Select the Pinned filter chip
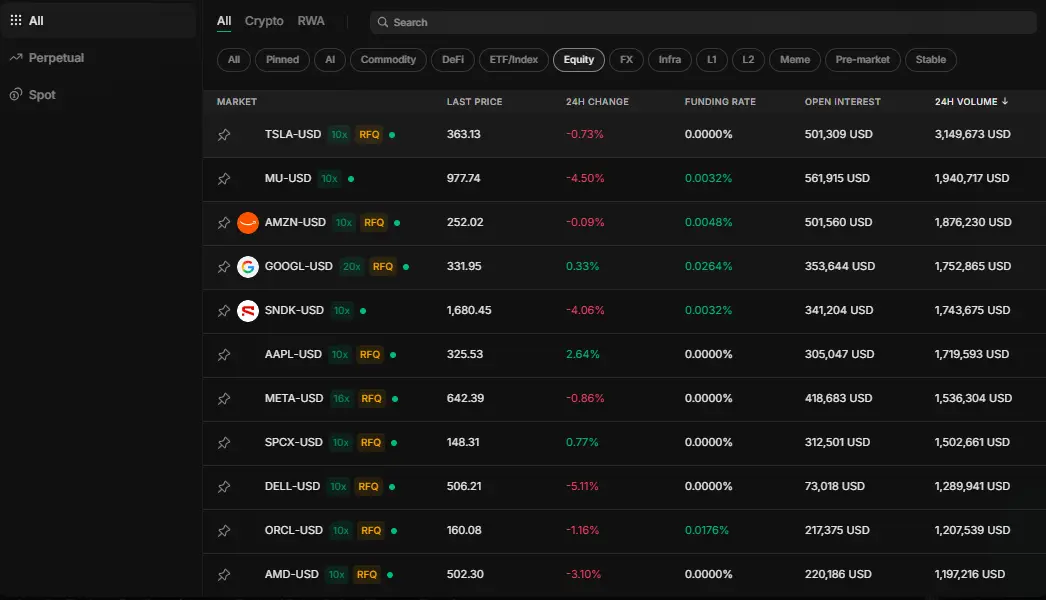 (282, 59)
